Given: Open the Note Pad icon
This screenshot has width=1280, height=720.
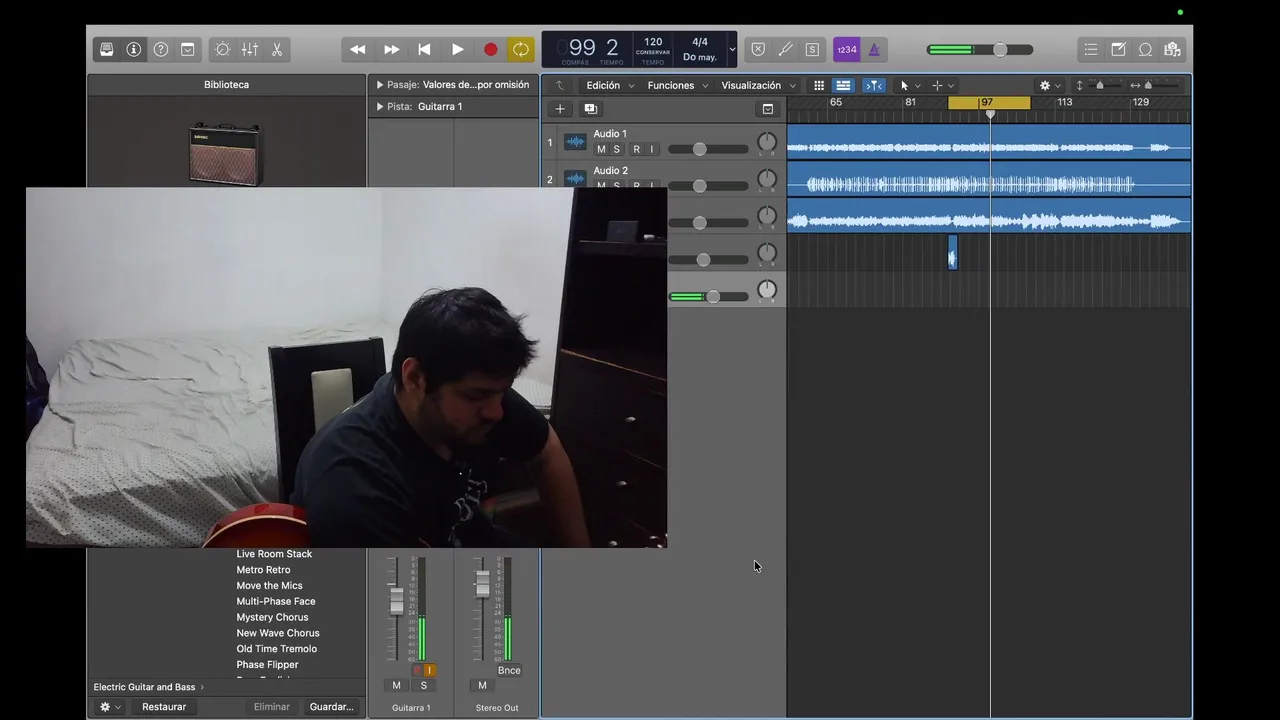Looking at the screenshot, I should pyautogui.click(x=1118, y=49).
